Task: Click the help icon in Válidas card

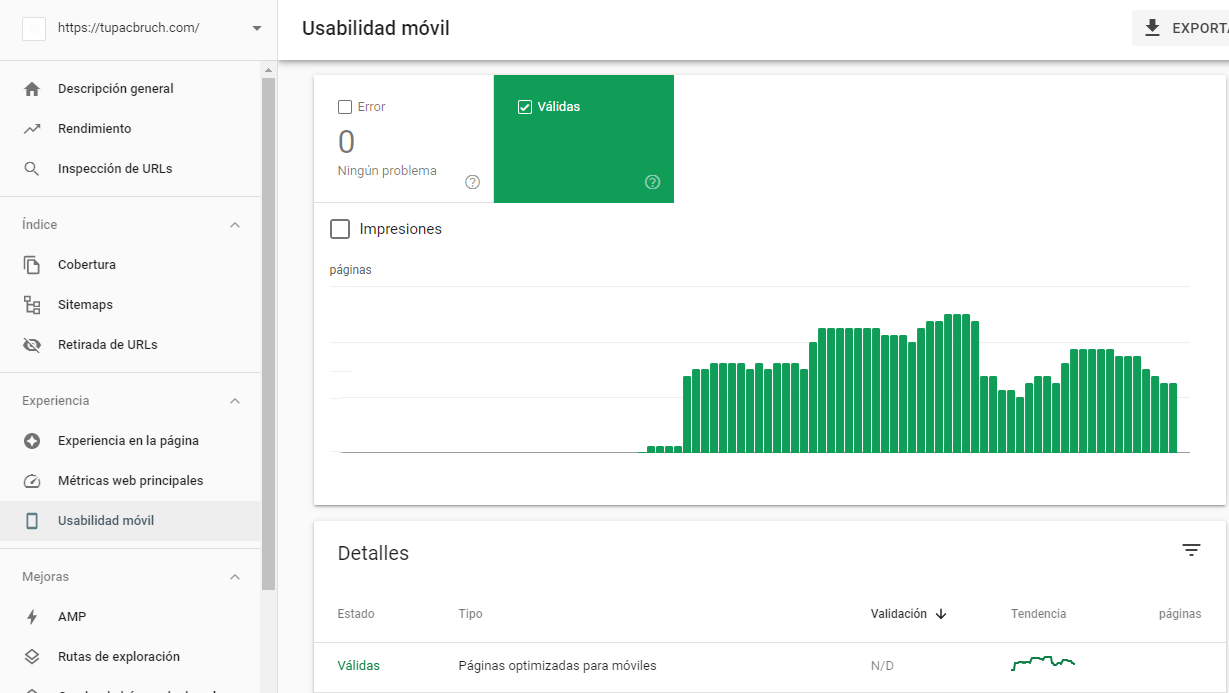Action: pos(653,182)
